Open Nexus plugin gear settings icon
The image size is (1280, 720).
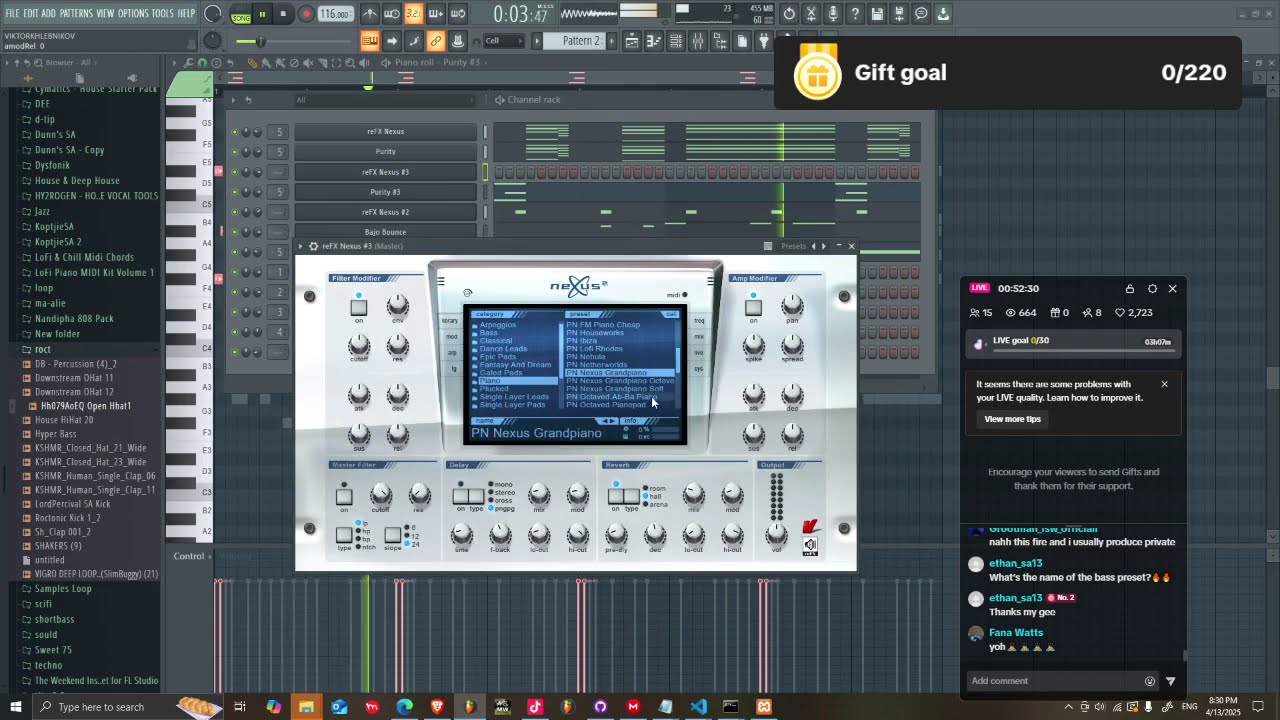tap(313, 246)
